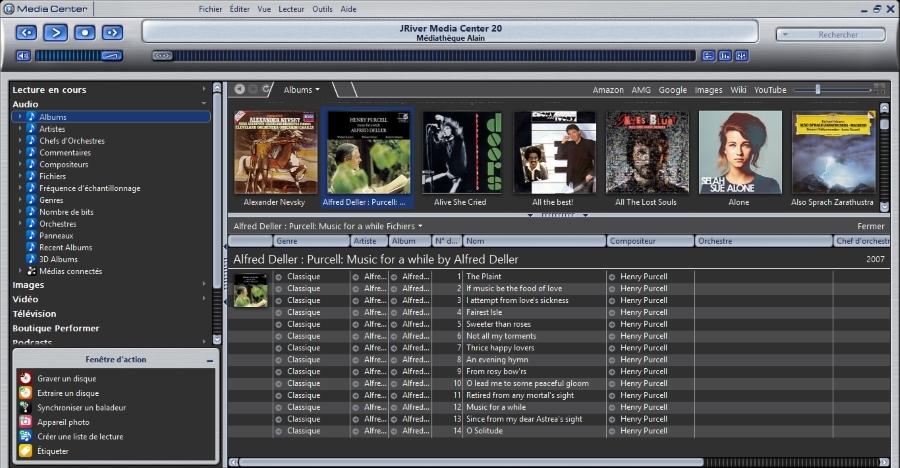900x468 pixels.
Task: Open the Vue menu
Action: 264,9
